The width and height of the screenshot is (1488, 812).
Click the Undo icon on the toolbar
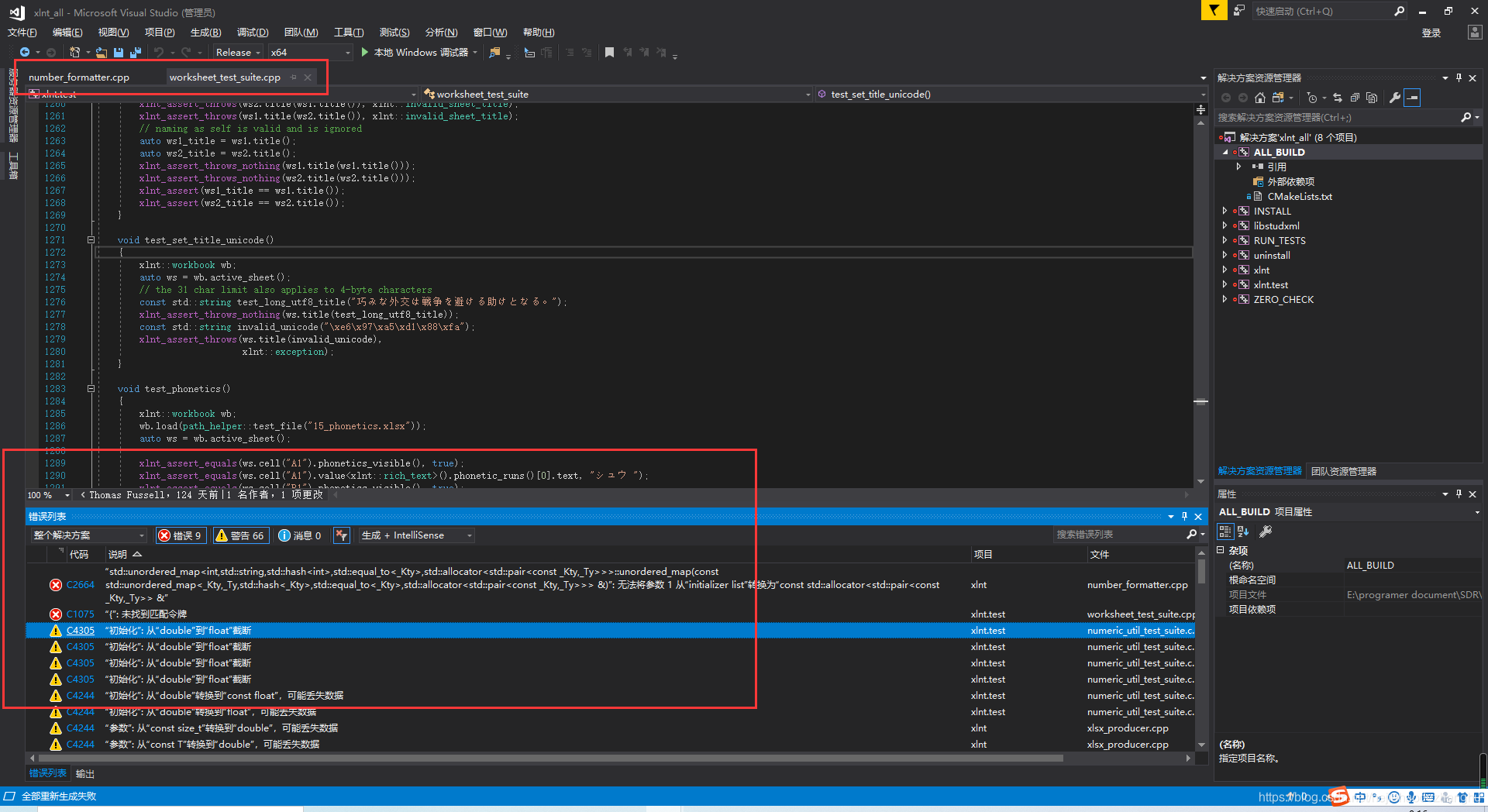tap(160, 52)
